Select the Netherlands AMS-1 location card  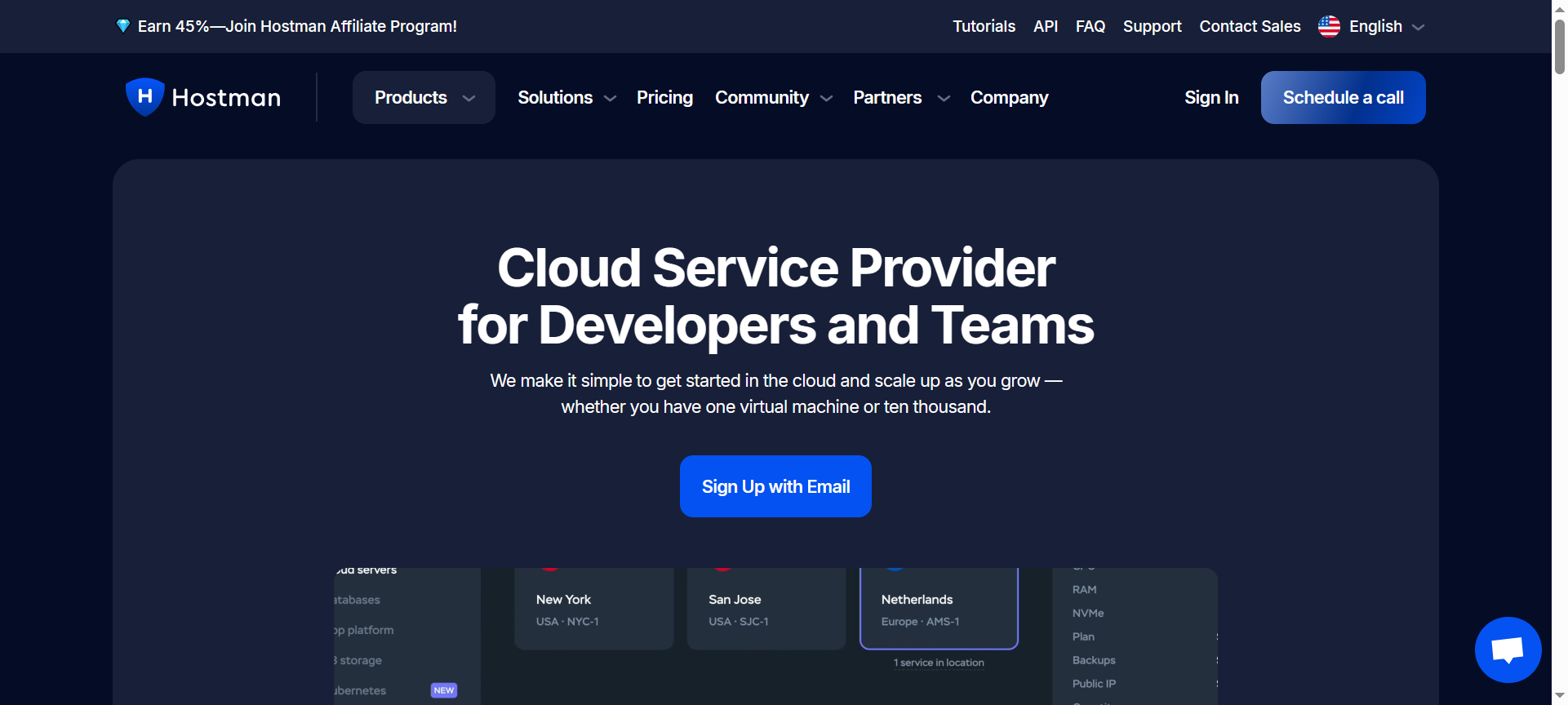[939, 610]
